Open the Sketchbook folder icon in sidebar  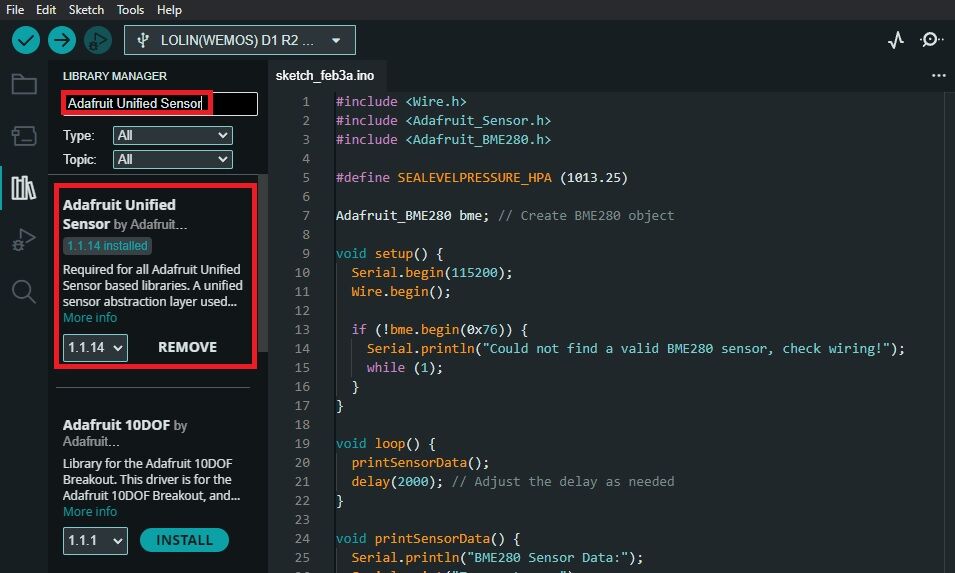[x=23, y=84]
